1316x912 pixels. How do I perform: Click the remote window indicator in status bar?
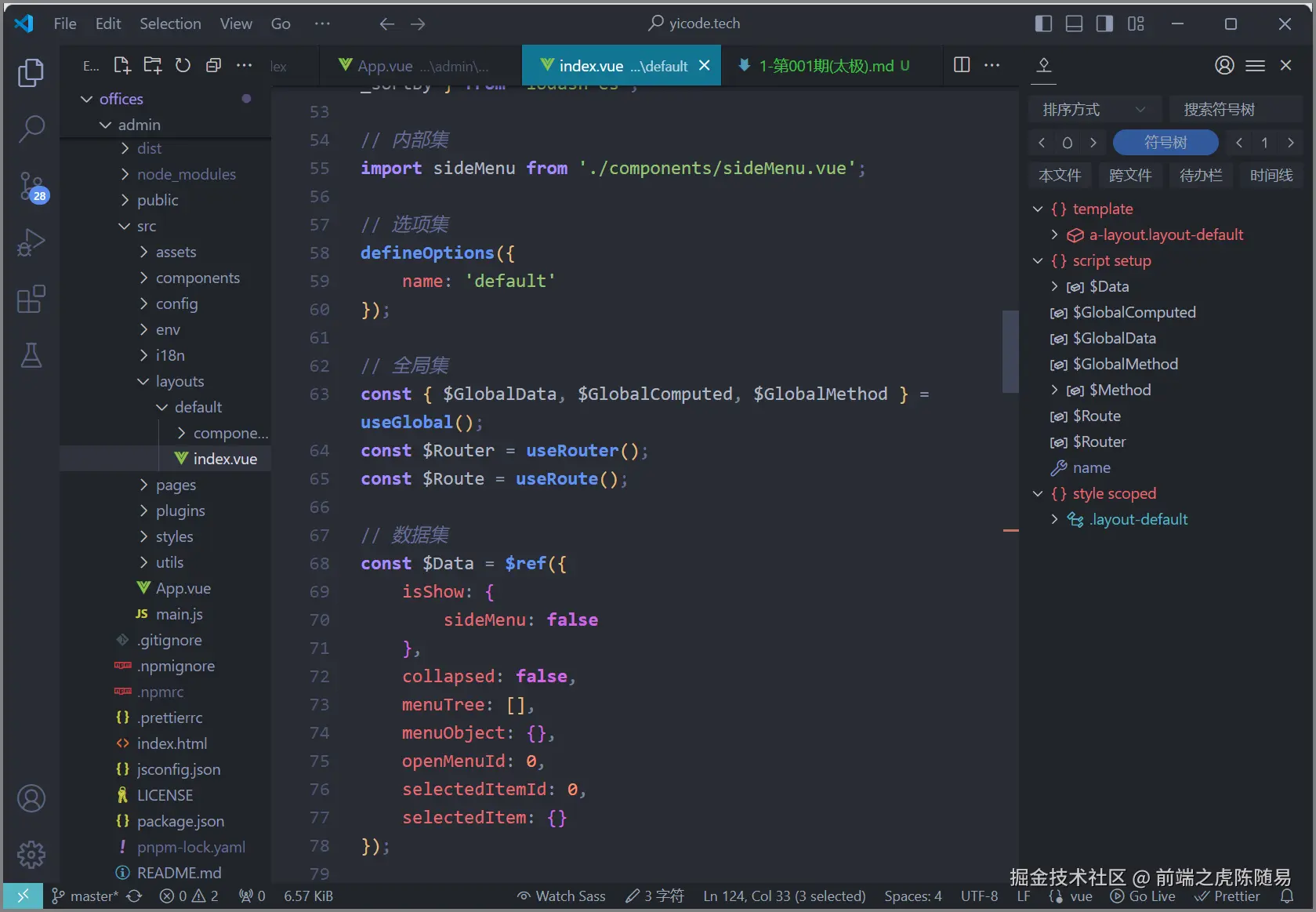click(x=23, y=896)
